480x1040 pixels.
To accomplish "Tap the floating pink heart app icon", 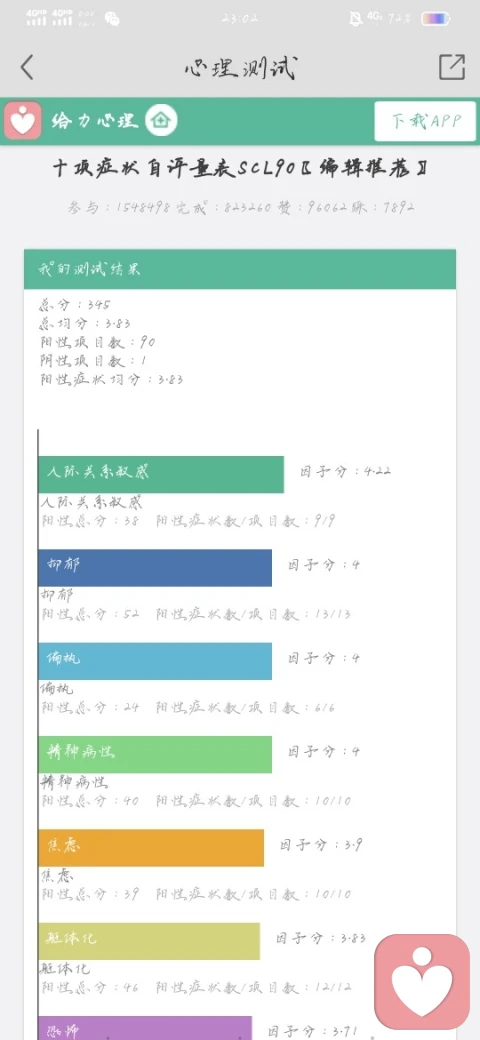I will pos(422,982).
